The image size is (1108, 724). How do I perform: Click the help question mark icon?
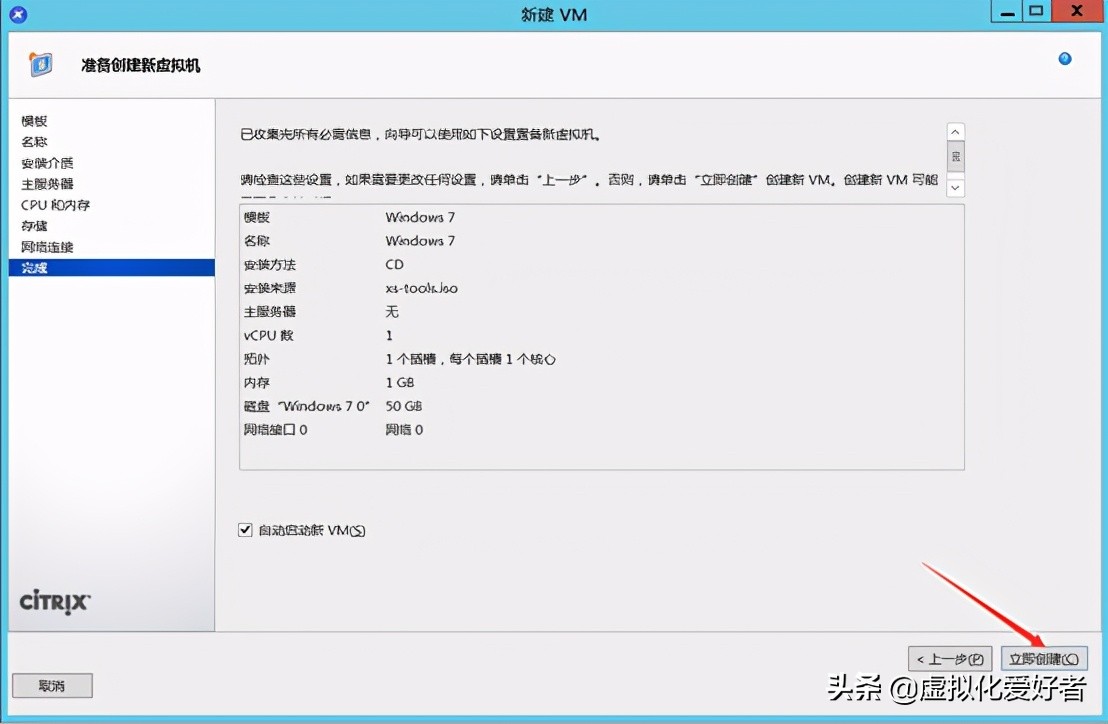click(x=1064, y=59)
